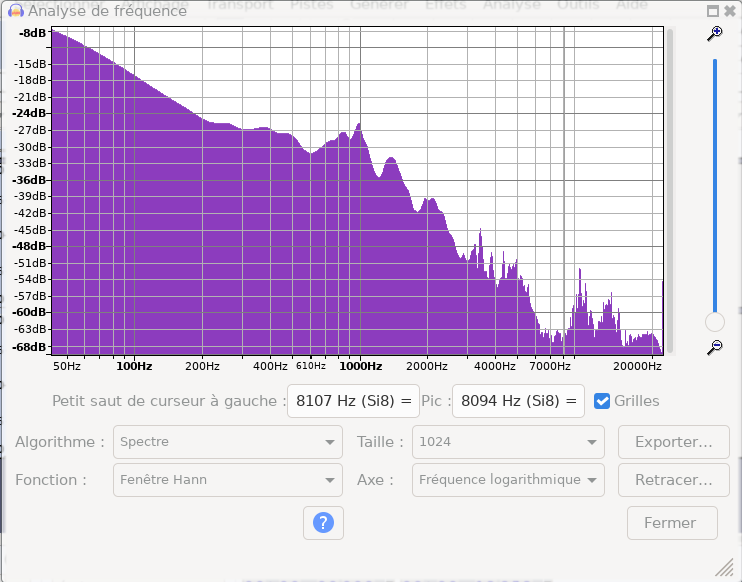
Task: Open the Pistes menu behind the dialog
Action: click(x=312, y=5)
